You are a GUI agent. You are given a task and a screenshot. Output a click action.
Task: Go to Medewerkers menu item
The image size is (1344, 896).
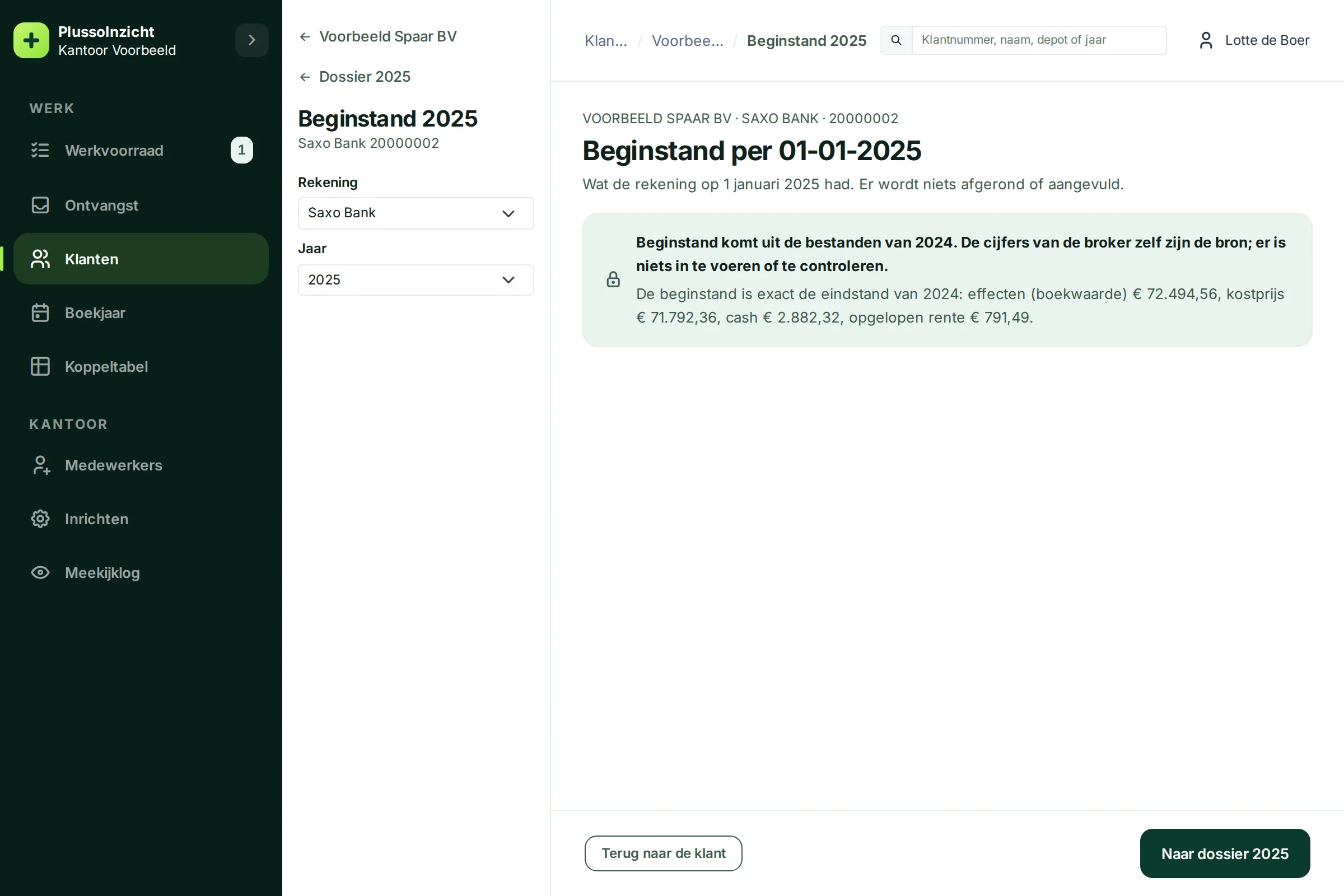(x=141, y=465)
